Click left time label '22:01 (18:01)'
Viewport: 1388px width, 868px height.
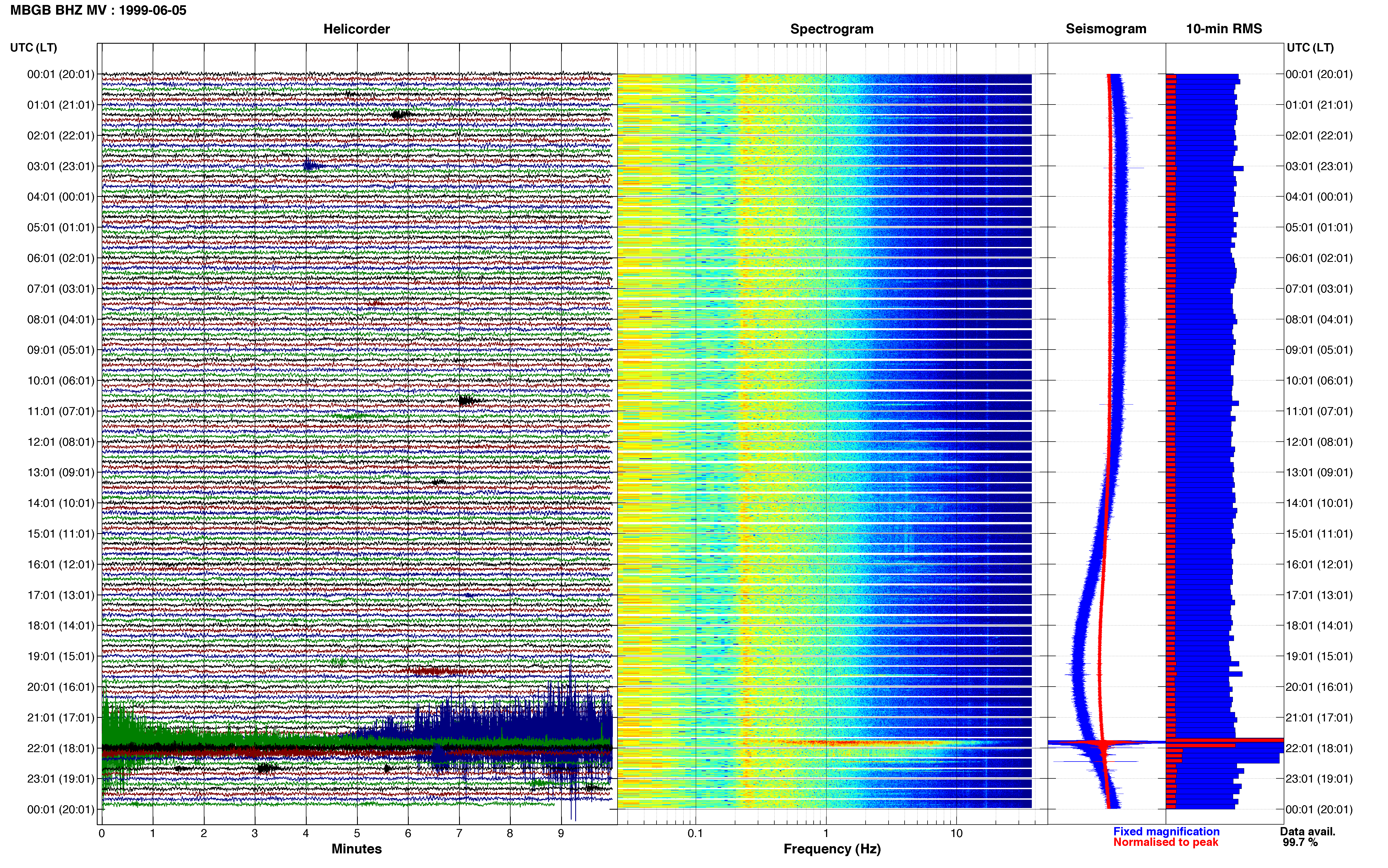(61, 748)
